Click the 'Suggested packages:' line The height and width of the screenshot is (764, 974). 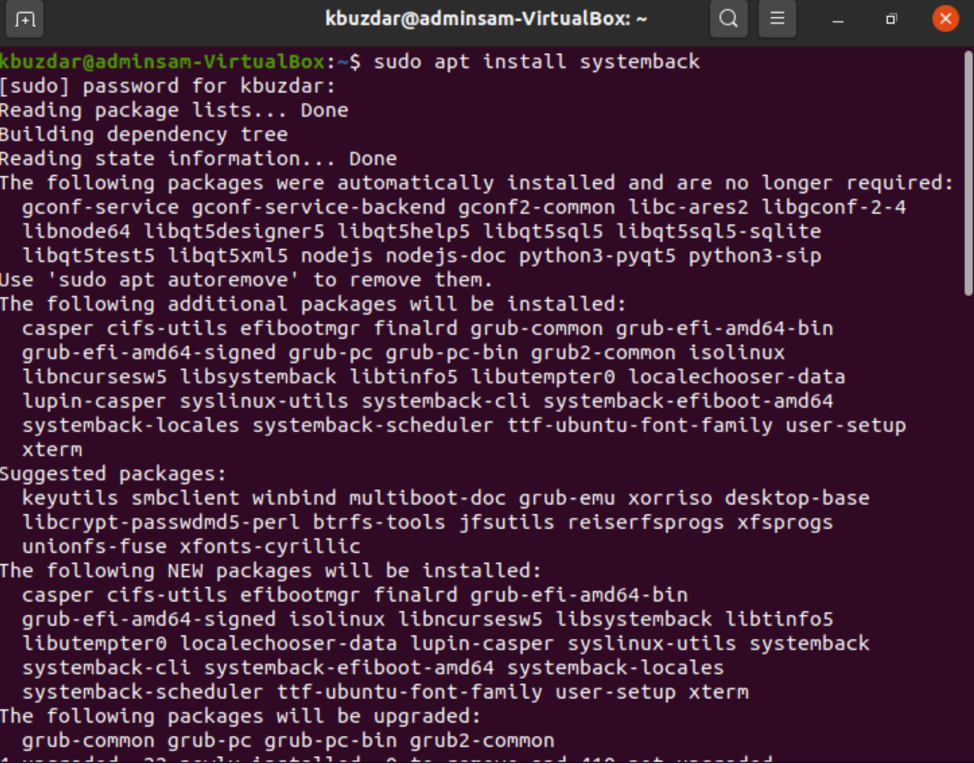point(114,473)
